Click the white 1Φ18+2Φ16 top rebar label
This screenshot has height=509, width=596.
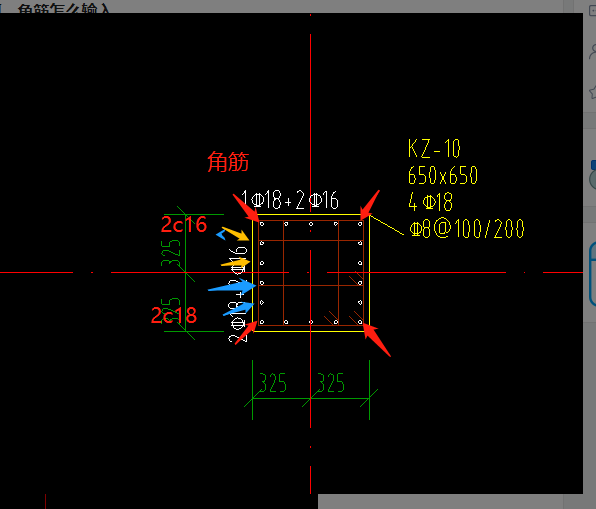[290, 200]
